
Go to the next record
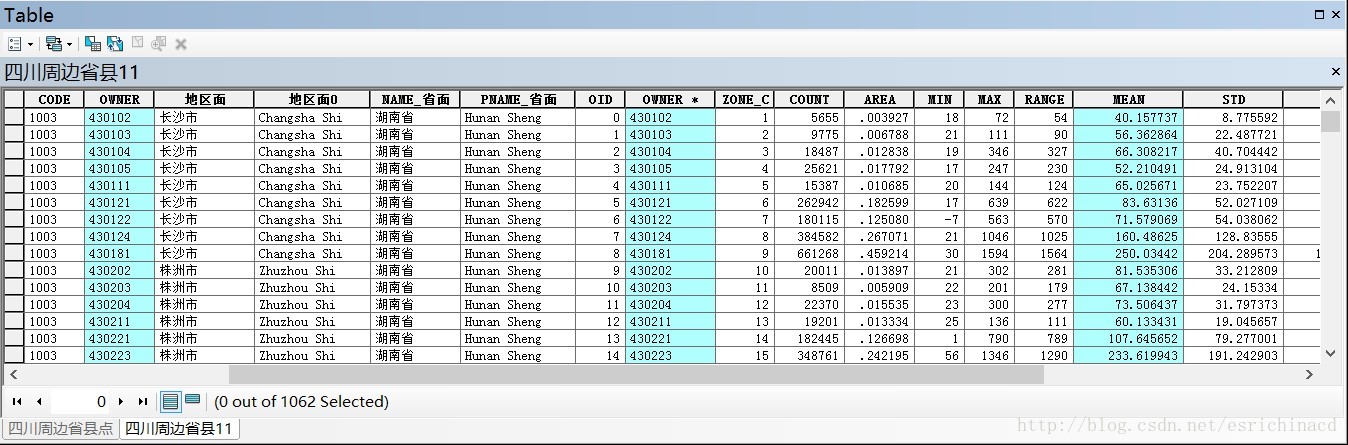click(x=121, y=402)
